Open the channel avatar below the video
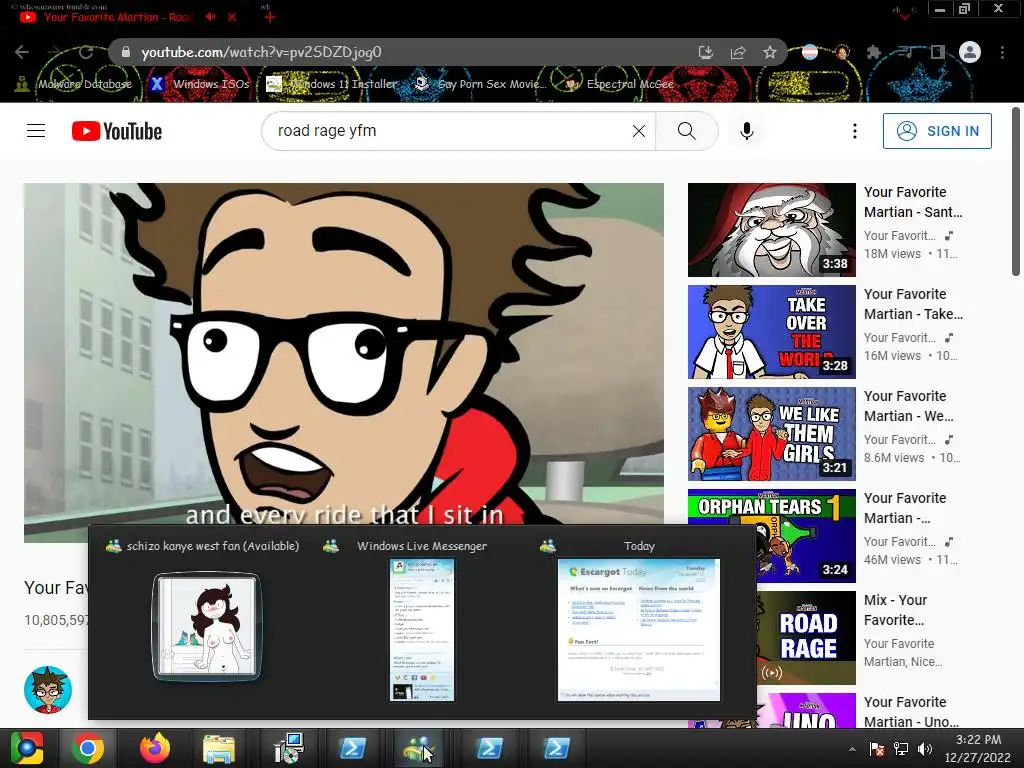 (x=48, y=690)
